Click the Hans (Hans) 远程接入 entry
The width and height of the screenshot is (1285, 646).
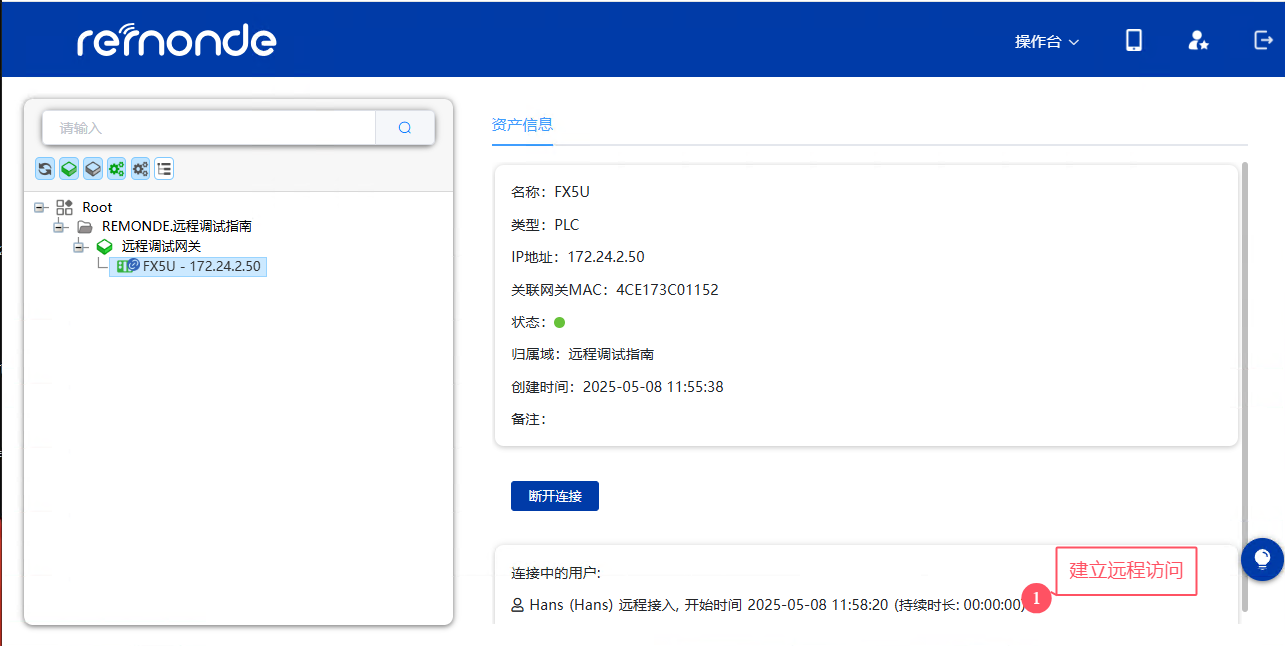pos(768,605)
